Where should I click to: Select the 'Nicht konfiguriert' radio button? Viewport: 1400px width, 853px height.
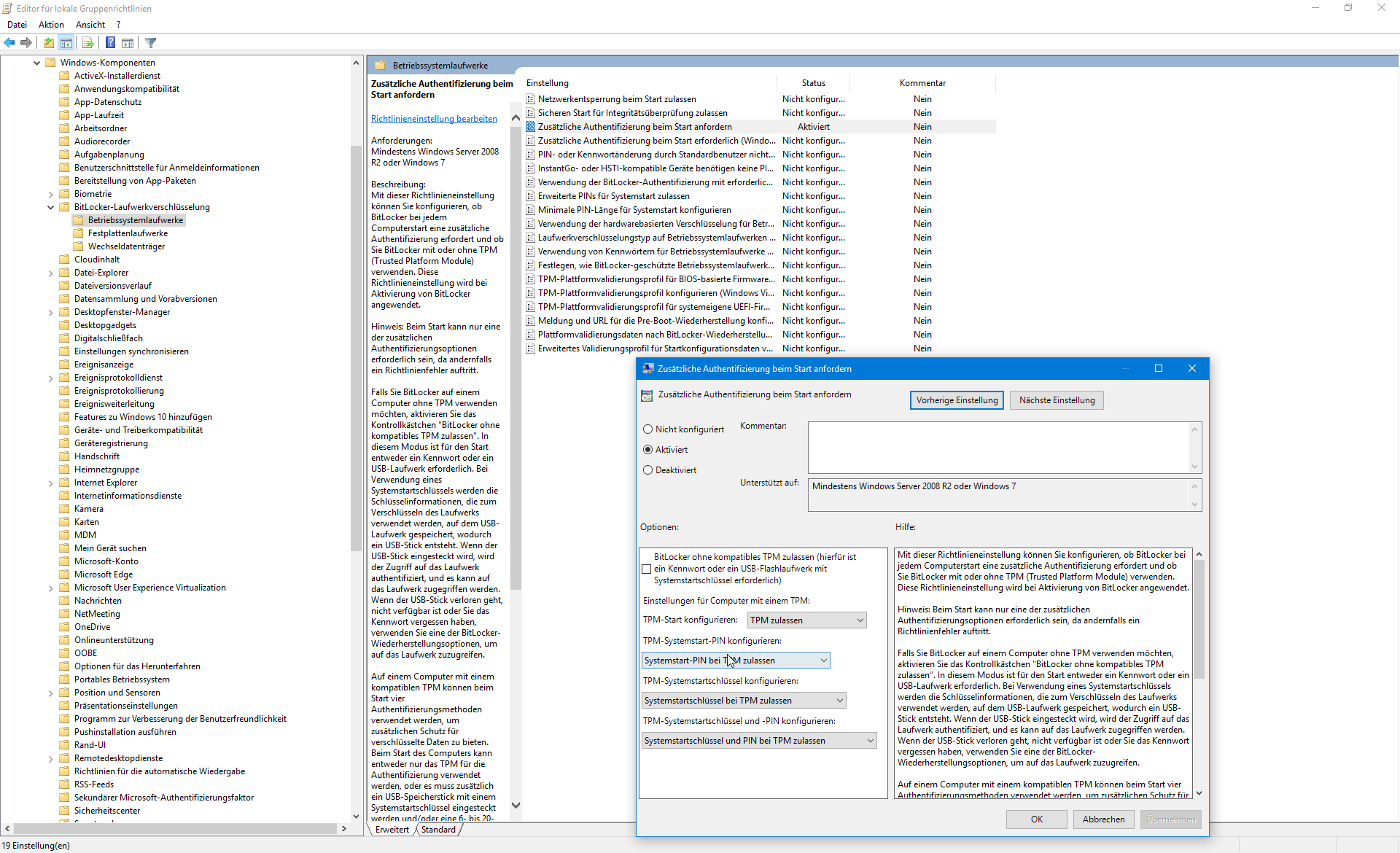click(x=647, y=429)
